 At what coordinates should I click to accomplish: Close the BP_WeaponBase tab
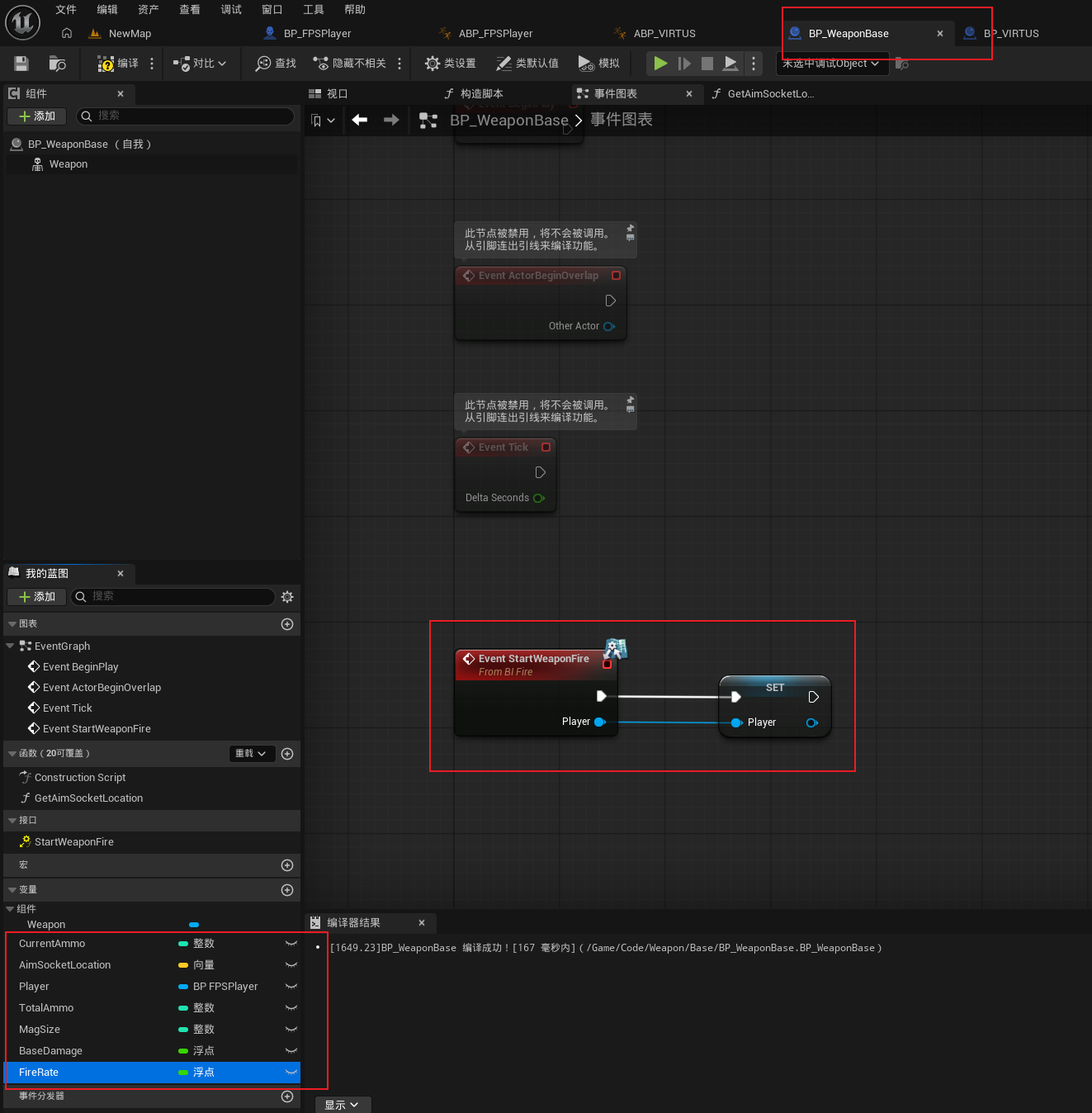940,34
